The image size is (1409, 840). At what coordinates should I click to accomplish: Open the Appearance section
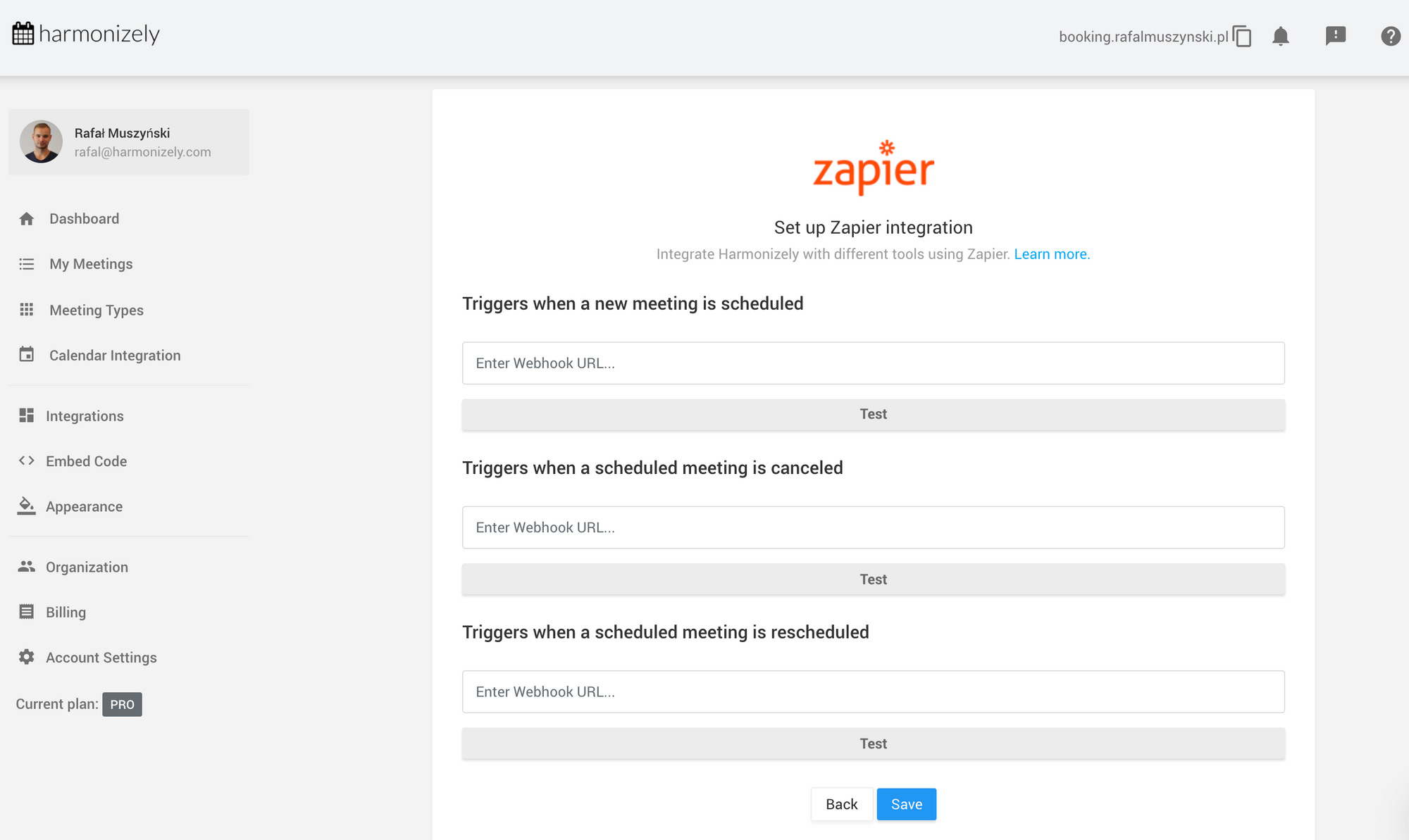click(x=84, y=506)
